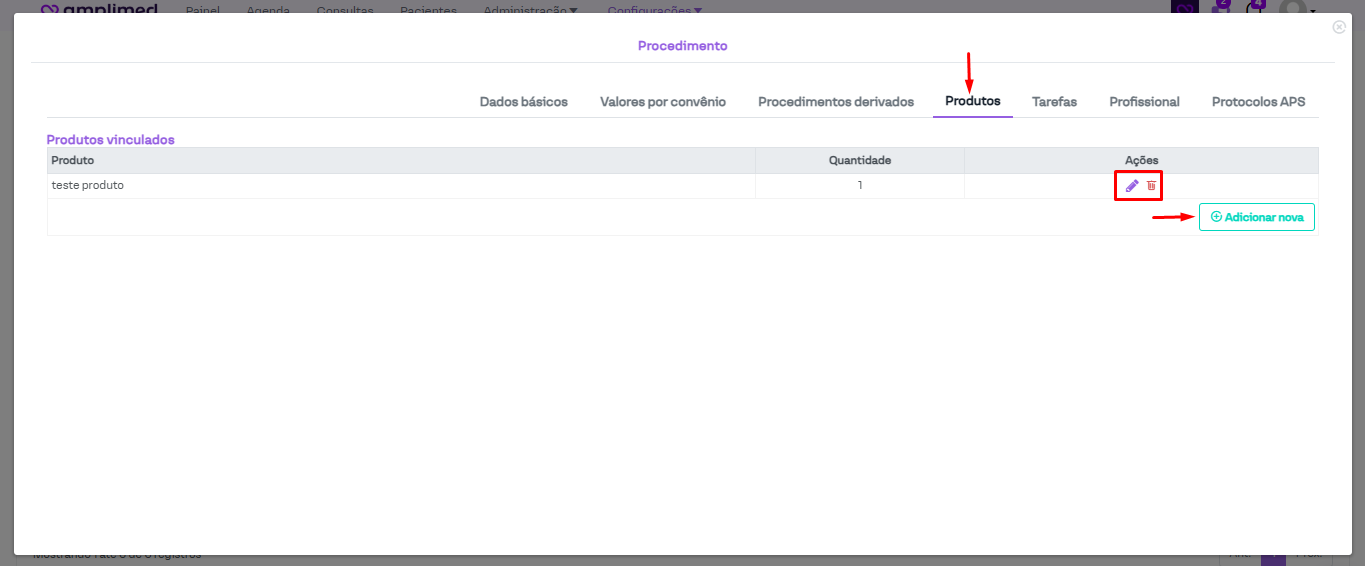Open the Protocolos APS tab
The image size is (1365, 566).
click(x=1258, y=102)
